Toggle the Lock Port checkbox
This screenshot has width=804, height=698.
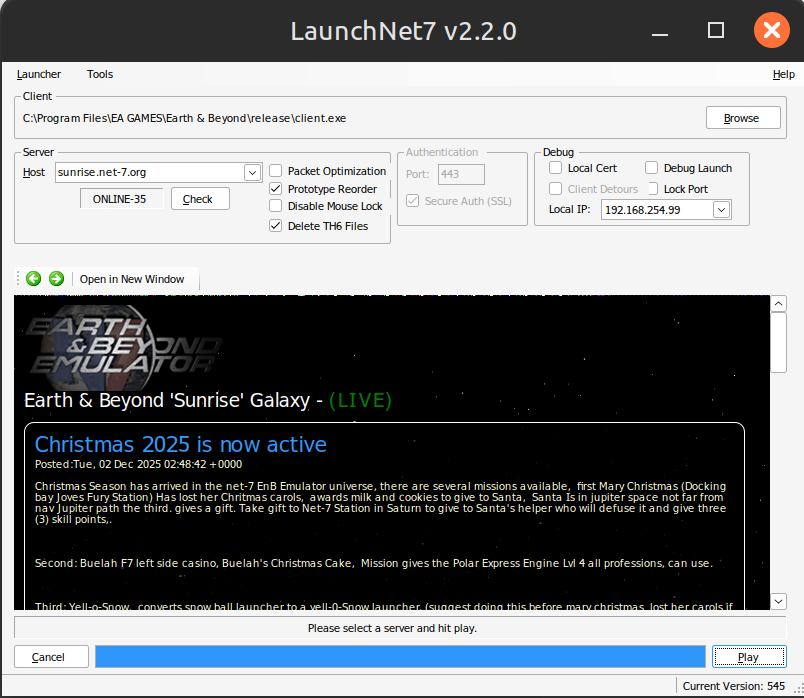pyautogui.click(x=653, y=189)
